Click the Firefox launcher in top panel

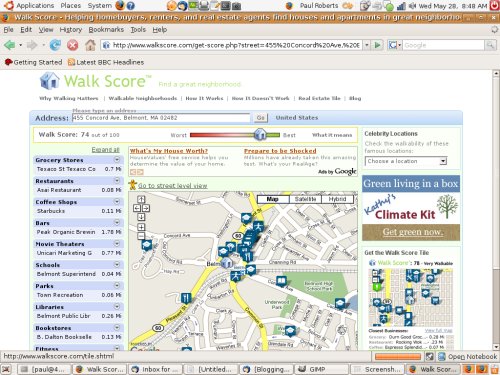[120, 5]
